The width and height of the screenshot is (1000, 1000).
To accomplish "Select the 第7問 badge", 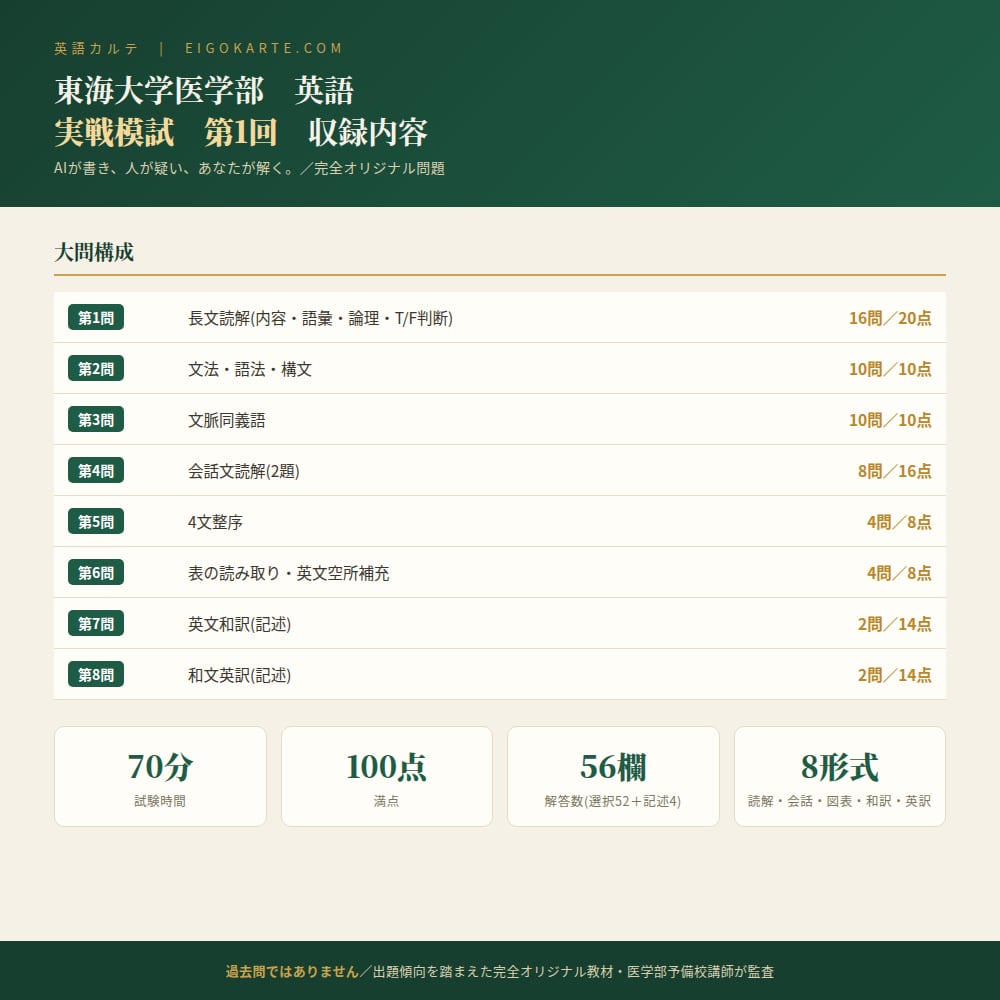I will (96, 624).
